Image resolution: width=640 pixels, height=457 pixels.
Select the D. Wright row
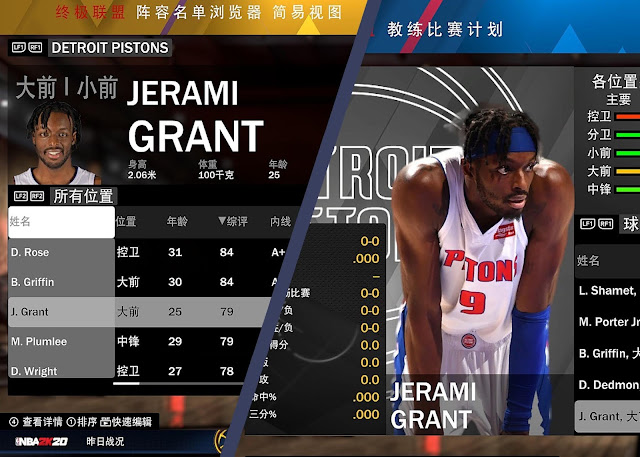click(x=127, y=371)
